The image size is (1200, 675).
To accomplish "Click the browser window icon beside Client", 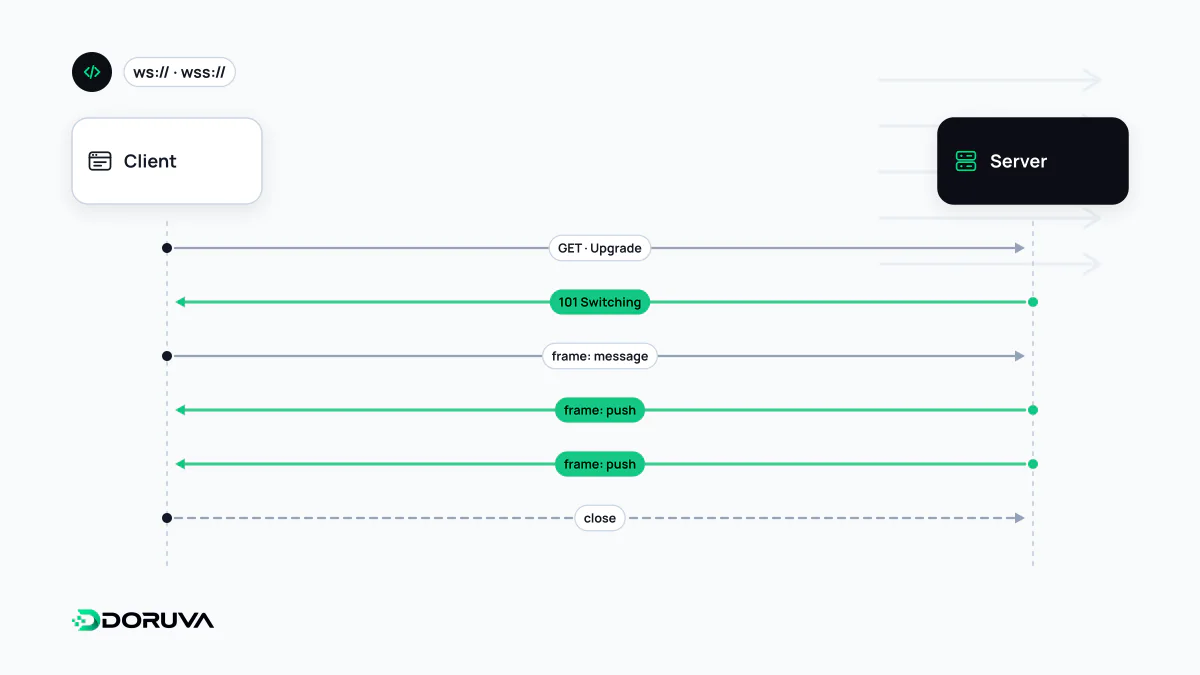I will pos(100,161).
